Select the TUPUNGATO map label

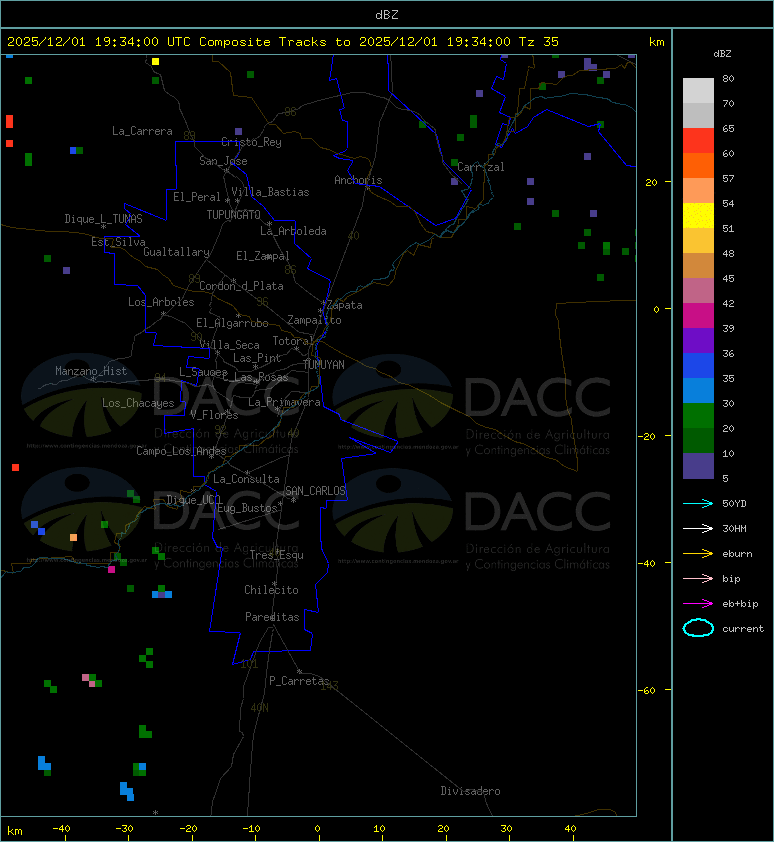[x=234, y=215]
